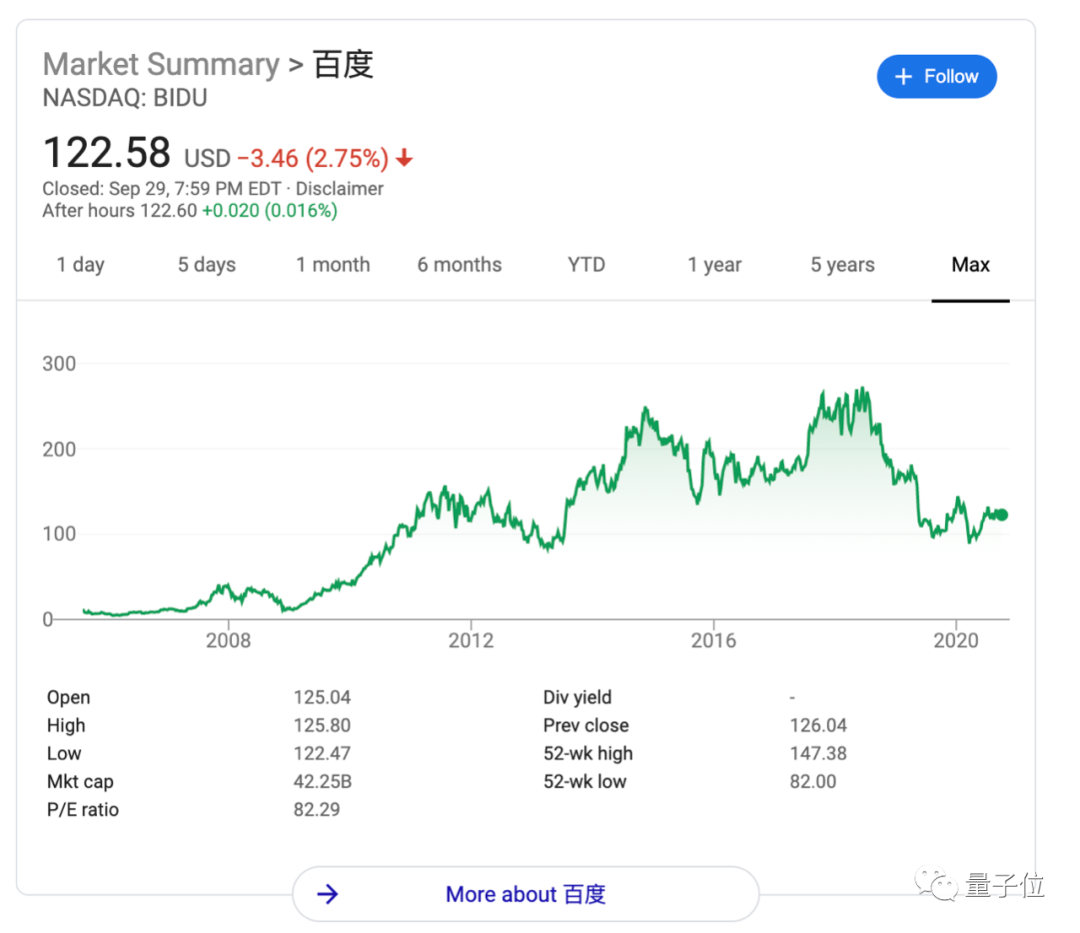Click the plus icon in Follow
Screen dimensions: 1080x933
tap(903, 77)
